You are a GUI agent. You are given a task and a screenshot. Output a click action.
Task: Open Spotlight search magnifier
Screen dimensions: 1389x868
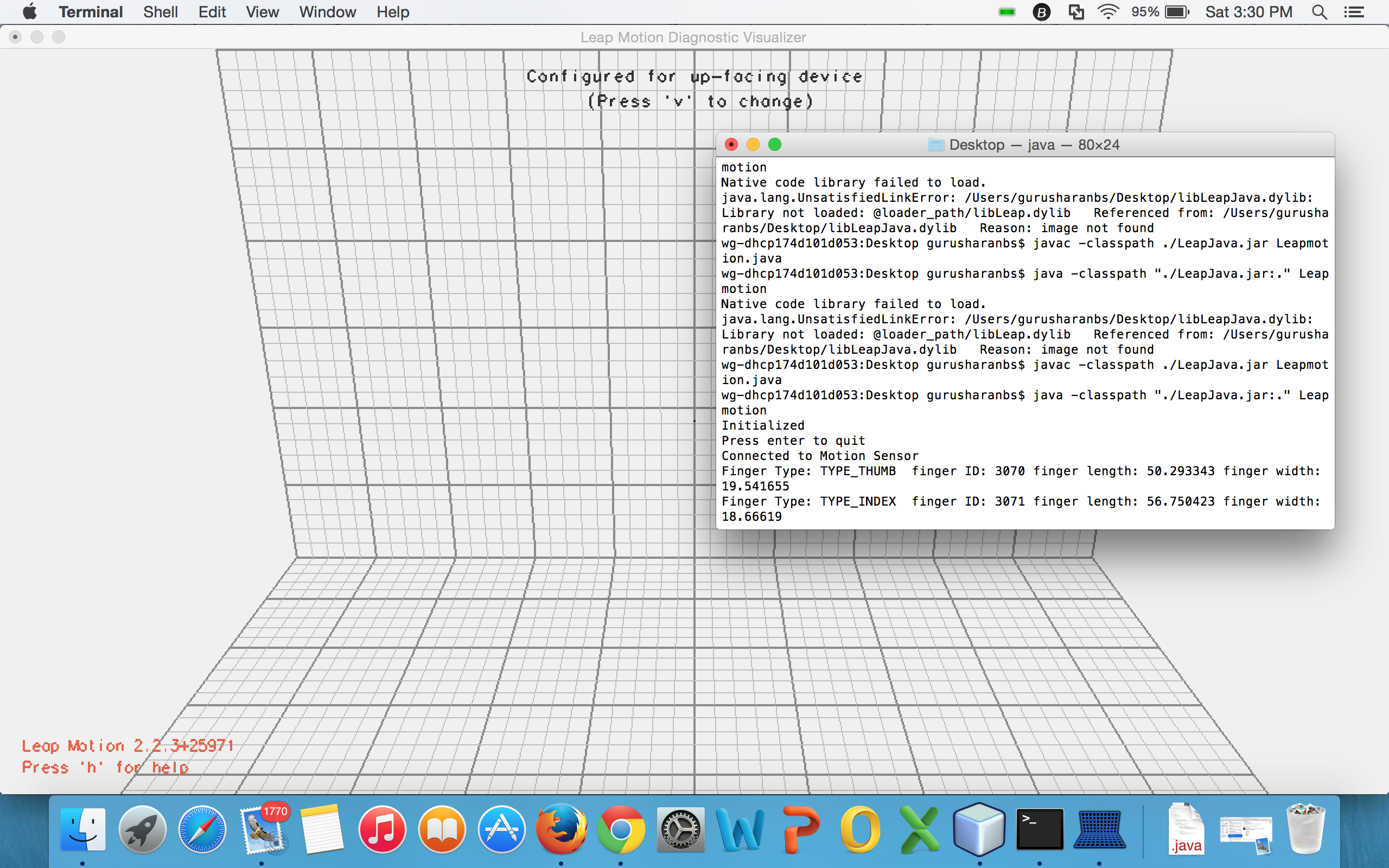click(1320, 12)
